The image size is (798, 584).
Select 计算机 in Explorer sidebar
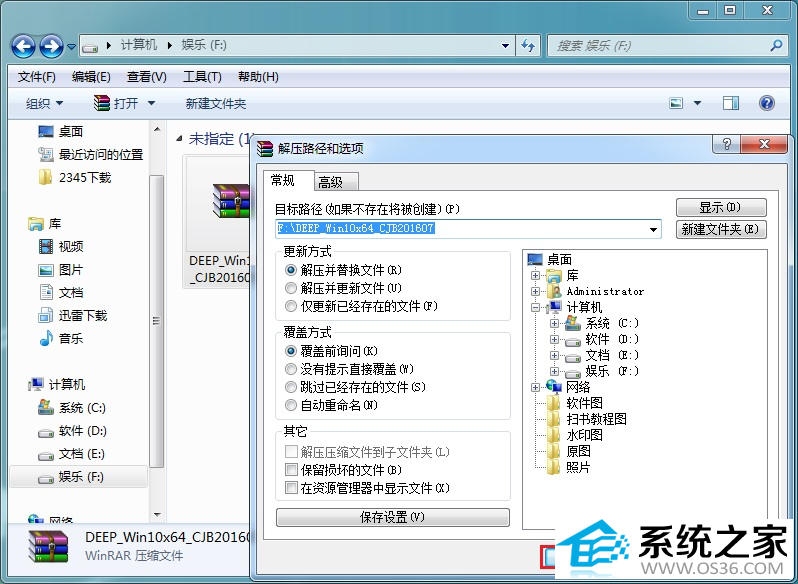57,385
